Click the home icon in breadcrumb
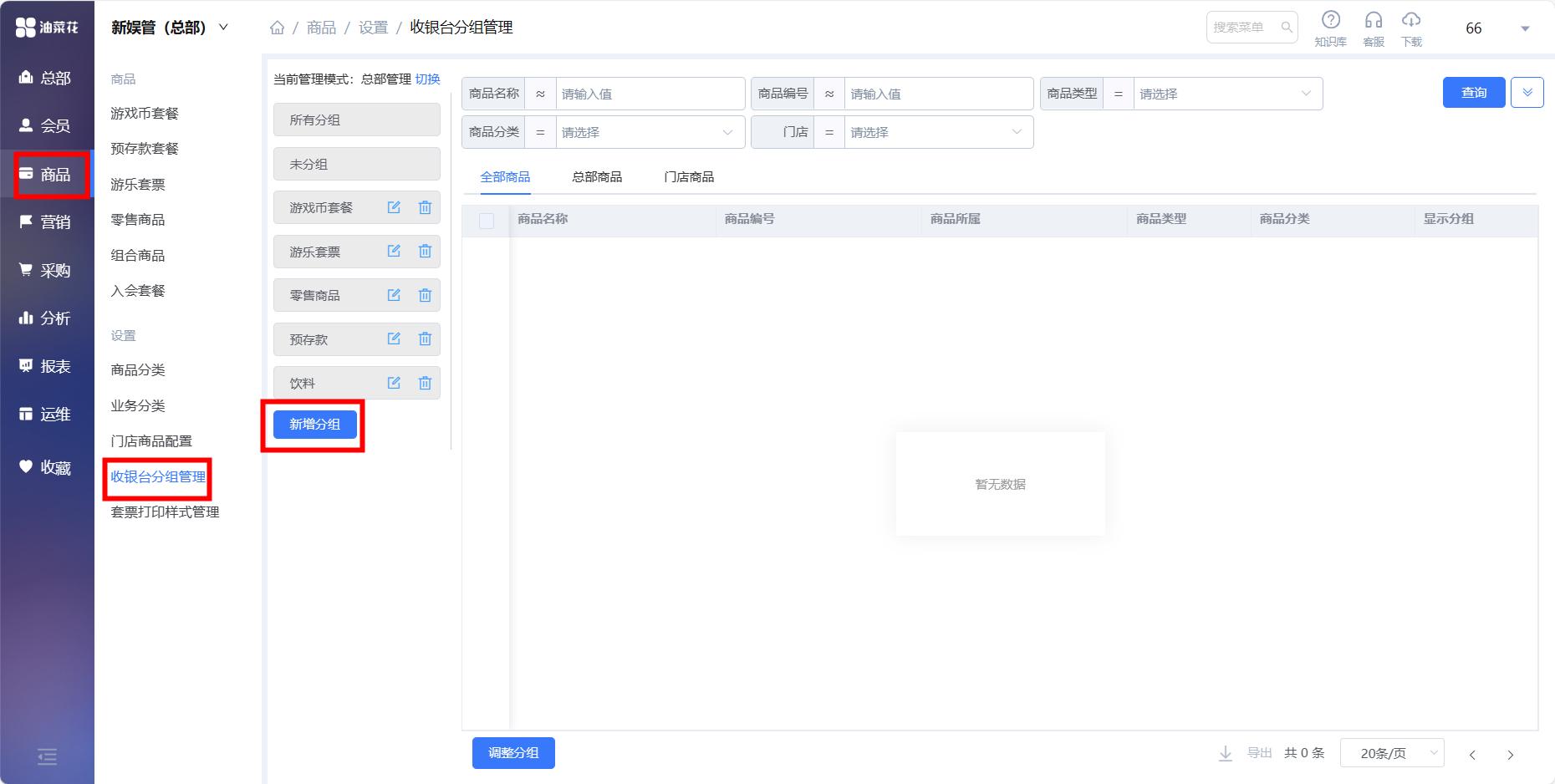The image size is (1555, 784). coord(277,28)
